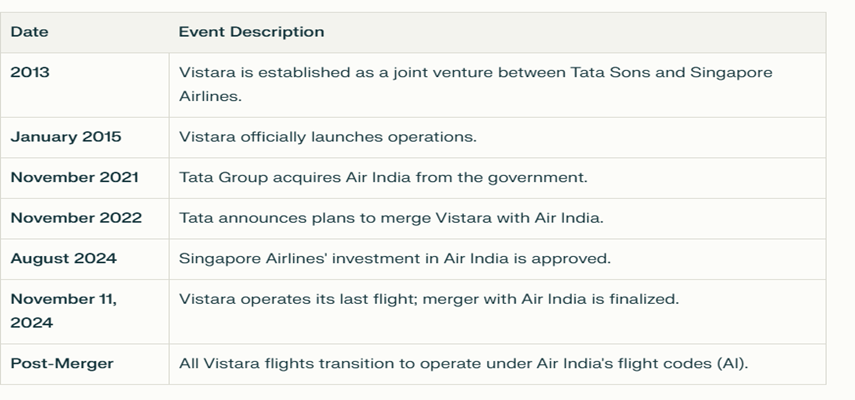The height and width of the screenshot is (400, 855).
Task: Click the merge plans announcement description
Action: (392, 218)
